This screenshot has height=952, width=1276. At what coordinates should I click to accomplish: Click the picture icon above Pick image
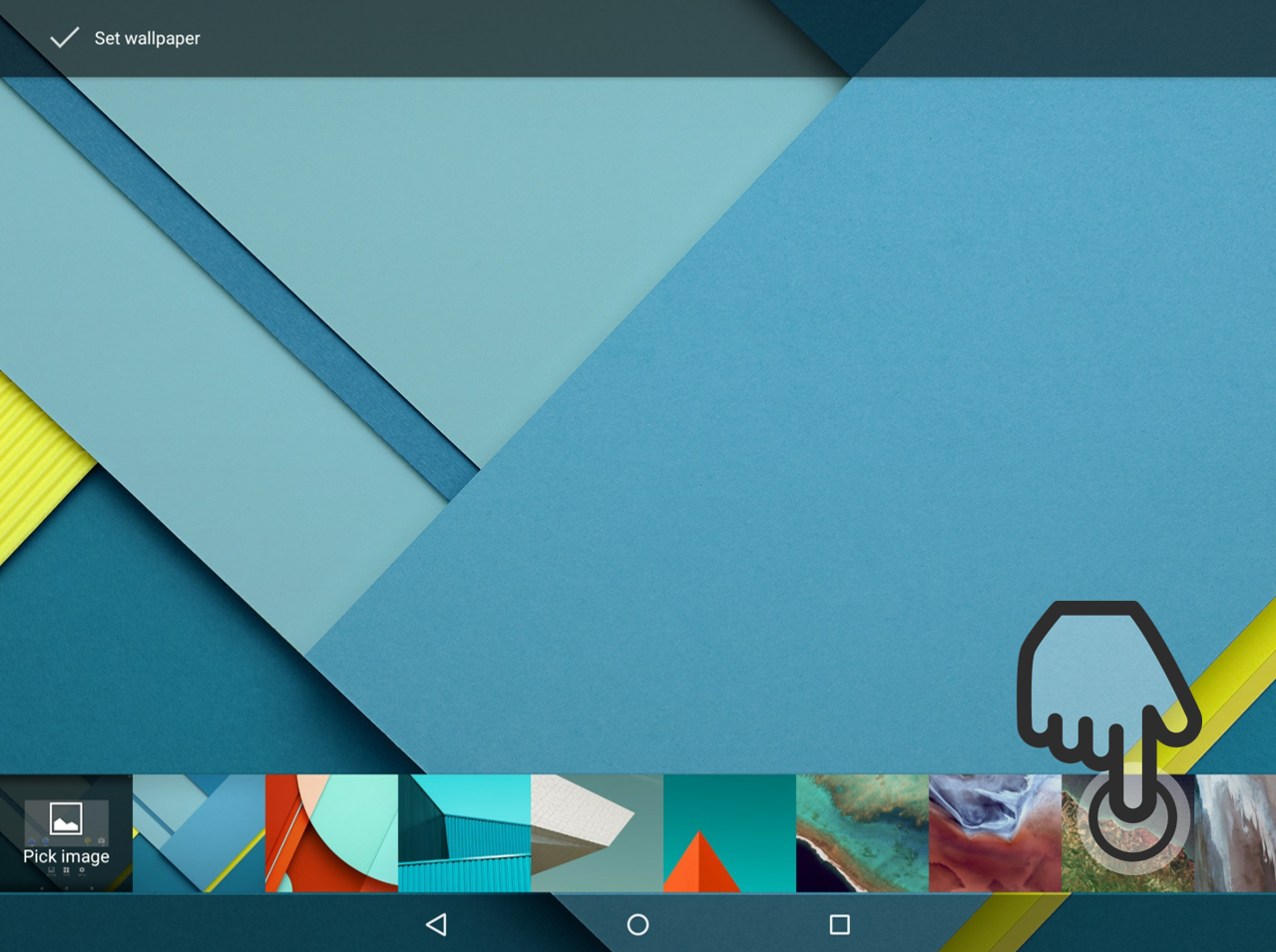[x=66, y=819]
